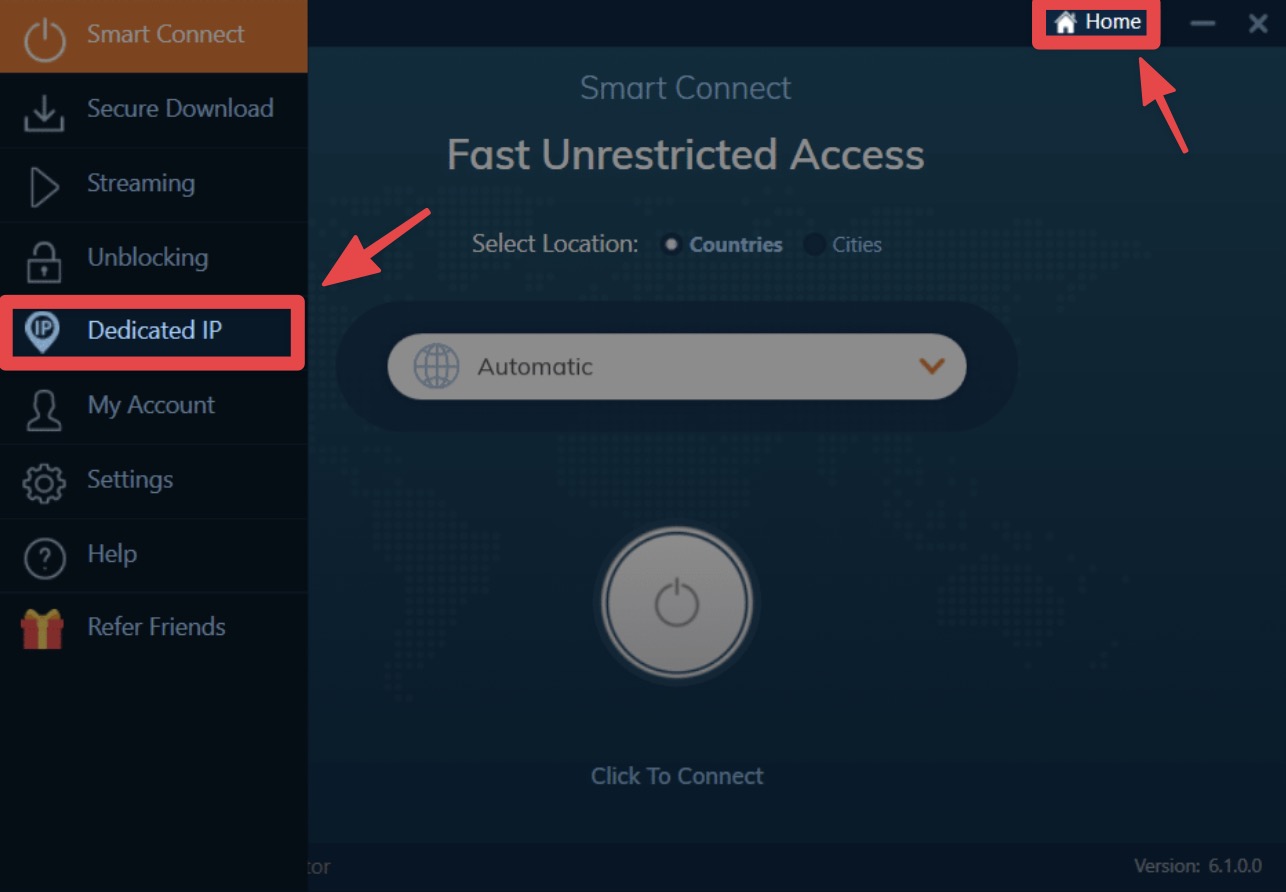Screen dimensions: 1286x892
Task: Click the globe icon in location selector
Action: tap(437, 367)
